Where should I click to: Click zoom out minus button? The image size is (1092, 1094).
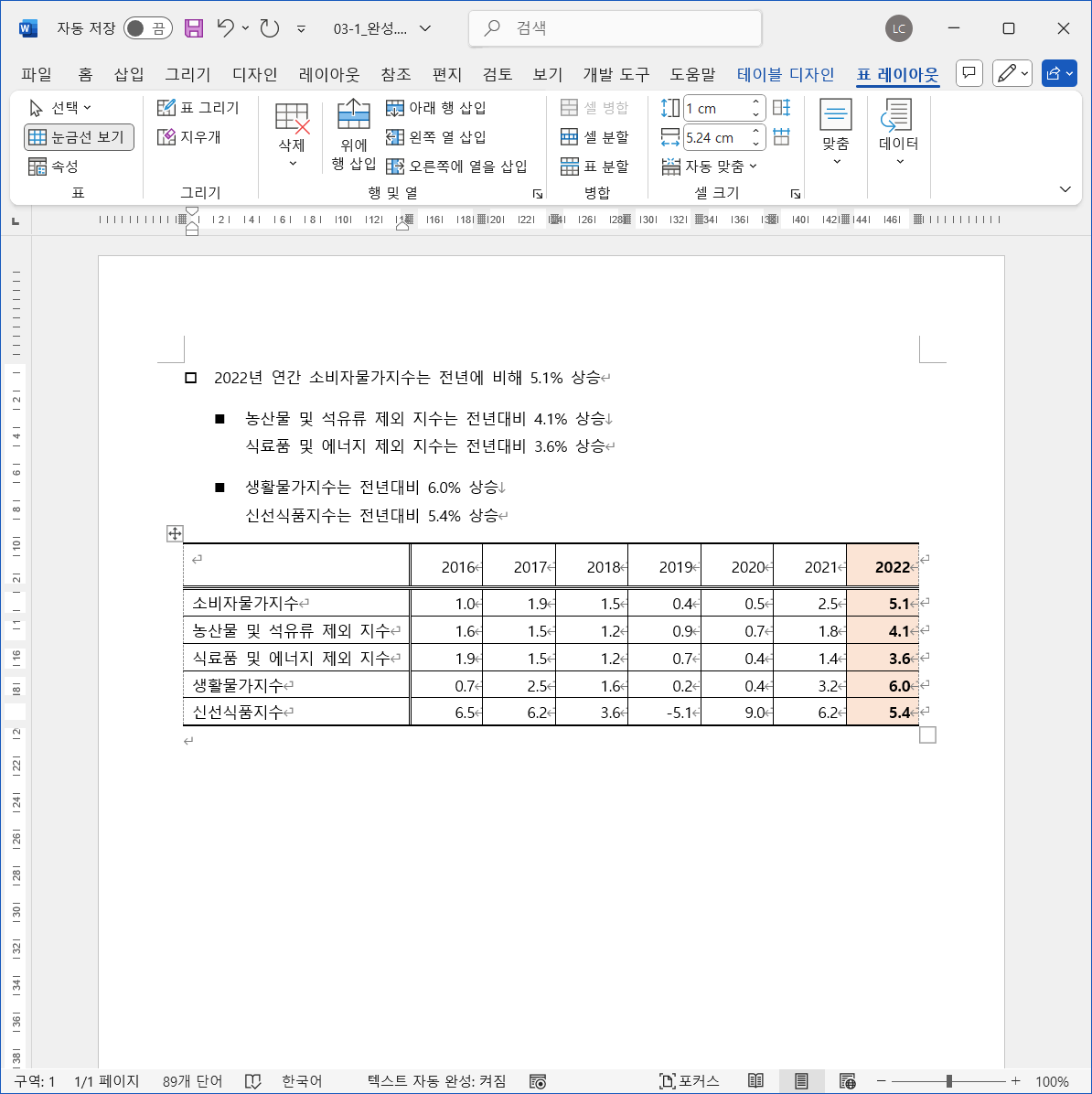click(x=882, y=1081)
